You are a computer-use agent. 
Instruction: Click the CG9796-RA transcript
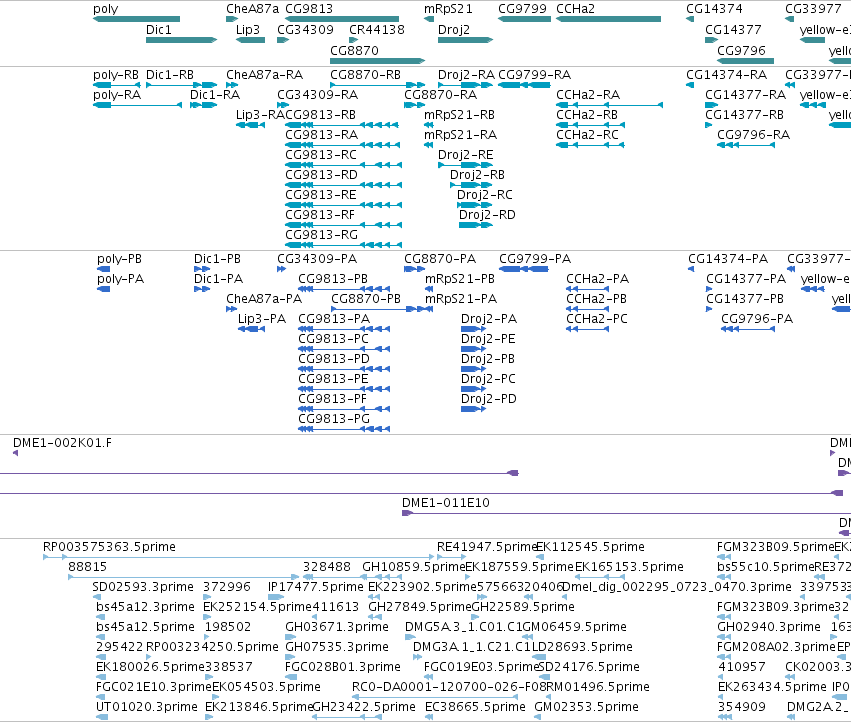[746, 145]
